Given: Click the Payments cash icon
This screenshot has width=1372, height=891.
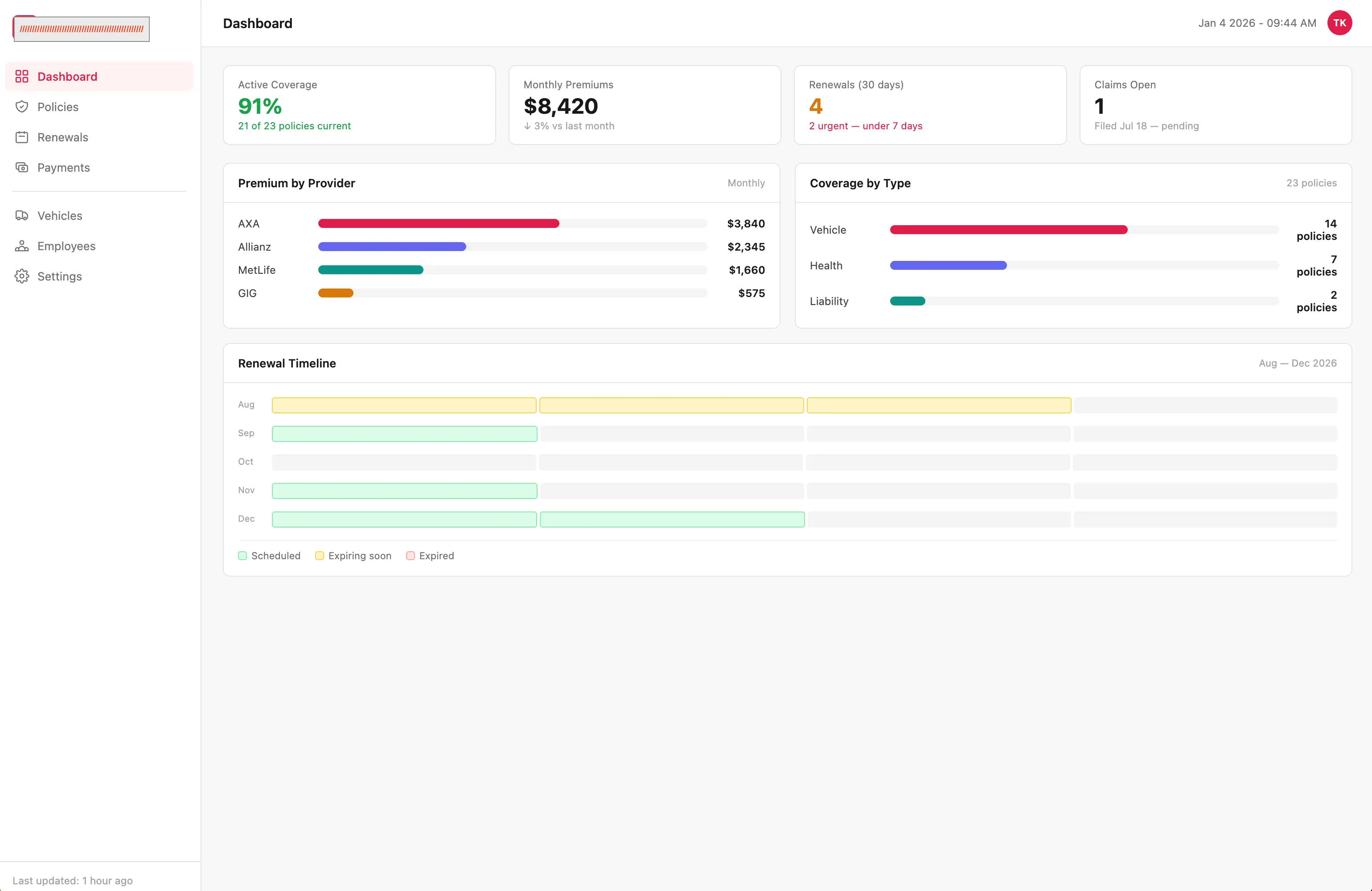Looking at the screenshot, I should pyautogui.click(x=22, y=167).
